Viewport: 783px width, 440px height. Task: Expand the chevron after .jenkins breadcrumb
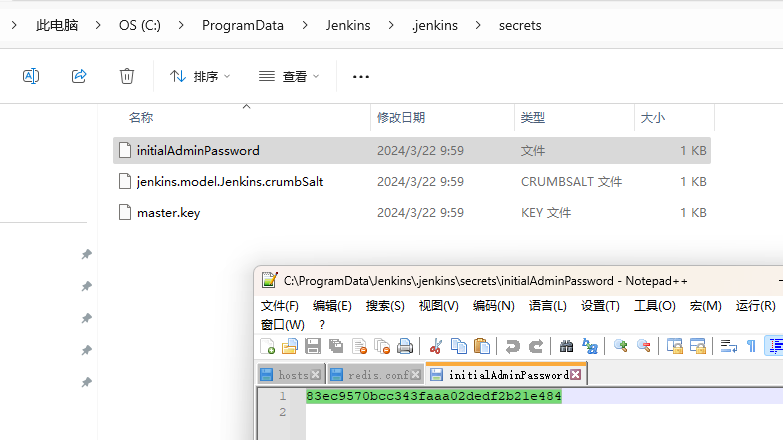[x=478, y=25]
